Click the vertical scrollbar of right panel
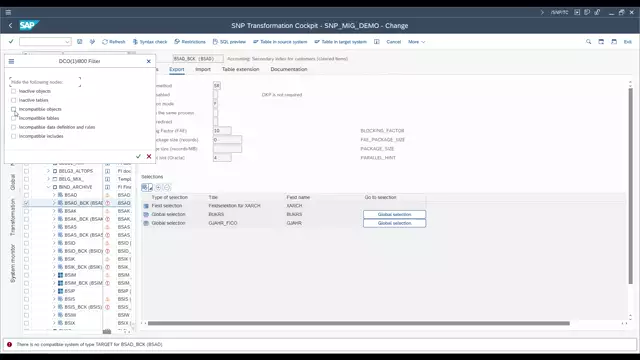The height and width of the screenshot is (360, 640). click(x=631, y=186)
